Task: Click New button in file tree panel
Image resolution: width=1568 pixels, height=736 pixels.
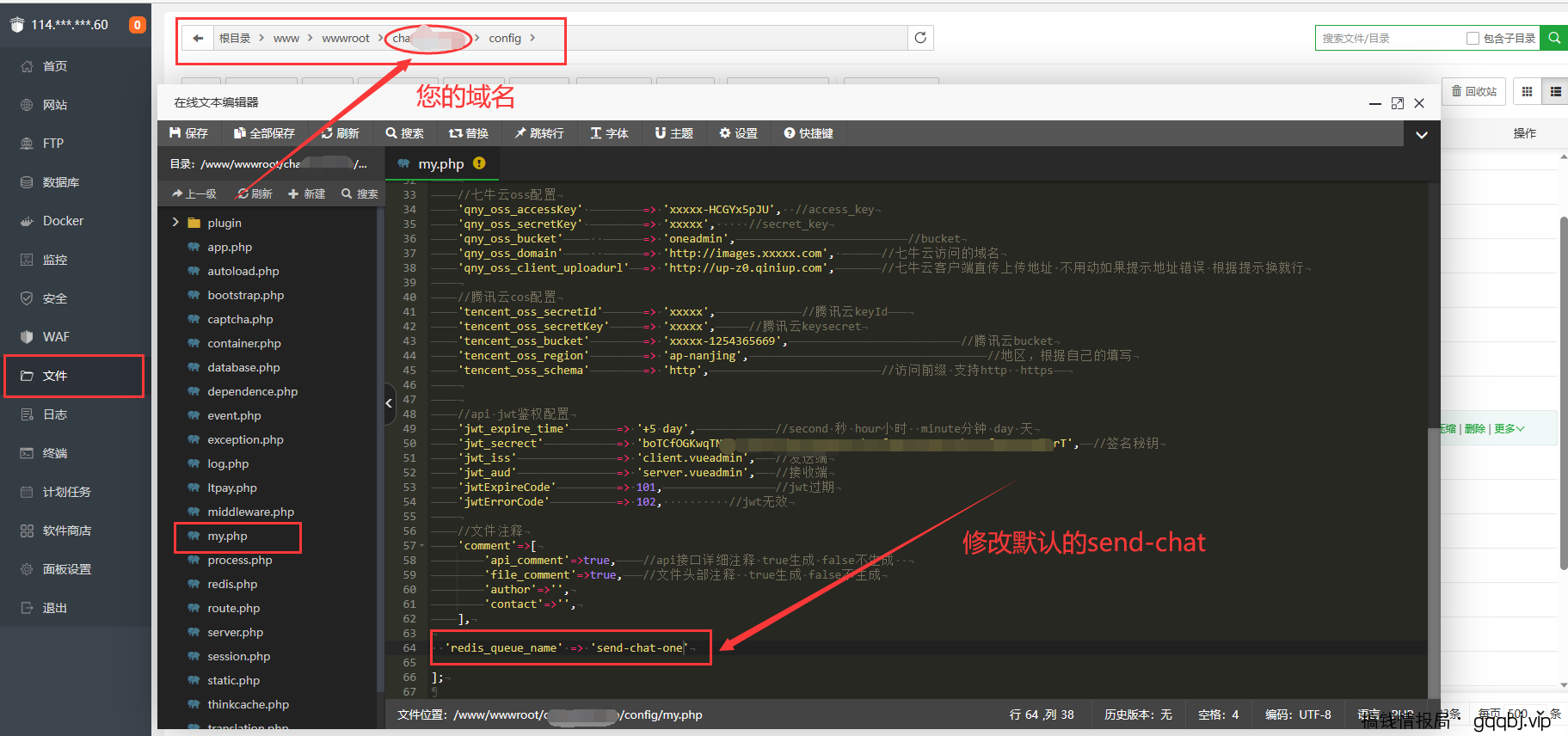Action: click(306, 194)
